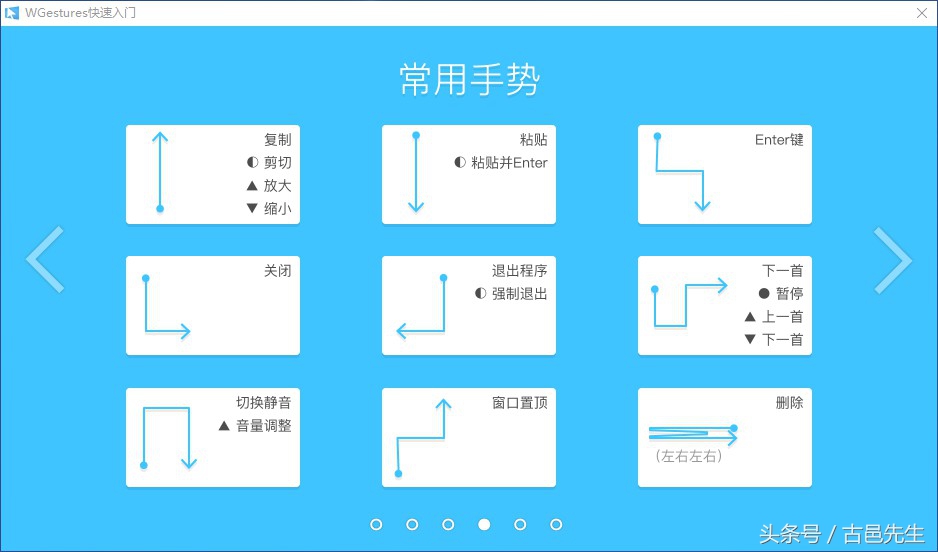Click the (左右左右) hint text
The height and width of the screenshot is (552, 938).
point(689,456)
